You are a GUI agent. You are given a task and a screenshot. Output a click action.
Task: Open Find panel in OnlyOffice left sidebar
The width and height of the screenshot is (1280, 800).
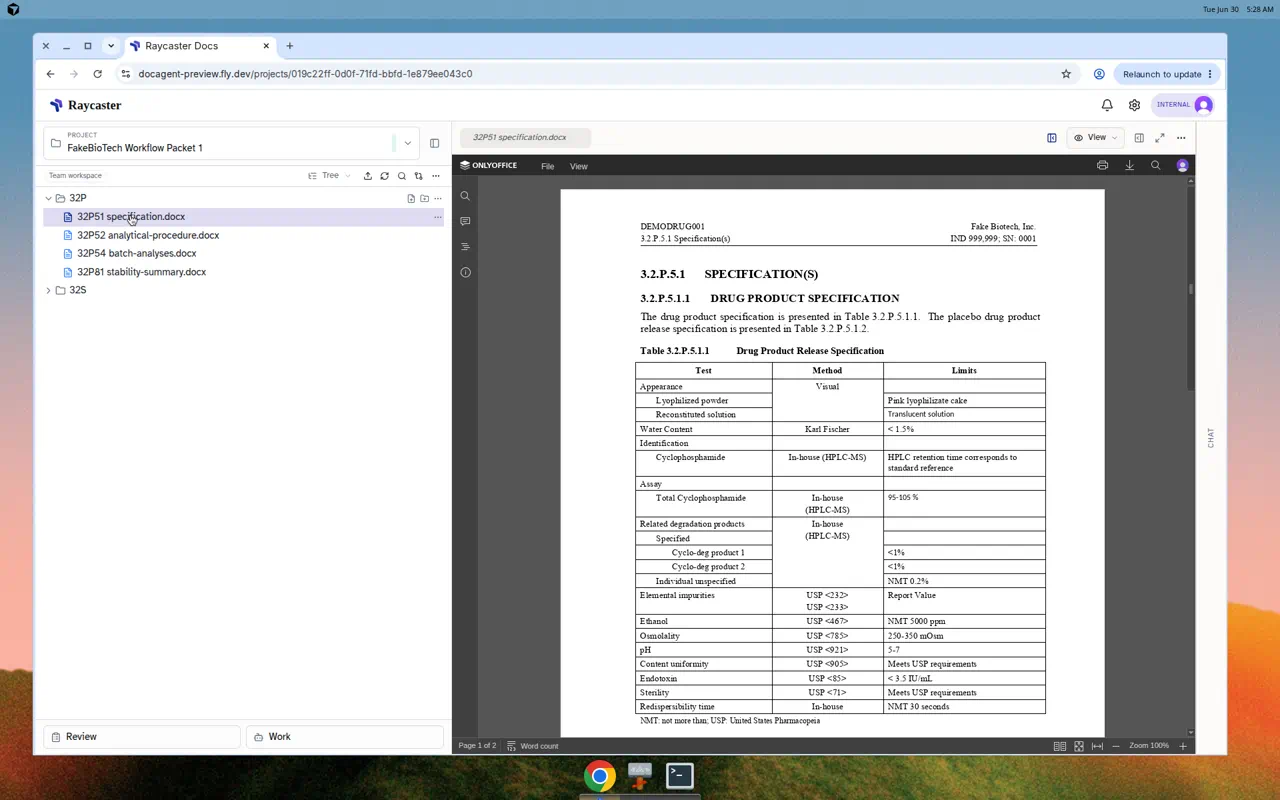[x=465, y=197]
